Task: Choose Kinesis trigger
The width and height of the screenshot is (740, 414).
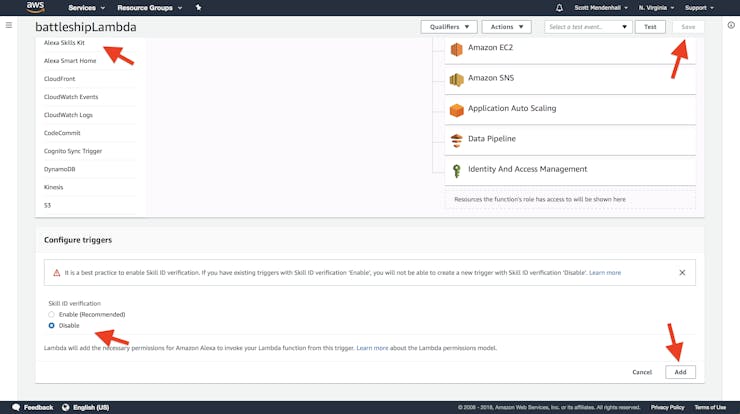Action: 53,187
